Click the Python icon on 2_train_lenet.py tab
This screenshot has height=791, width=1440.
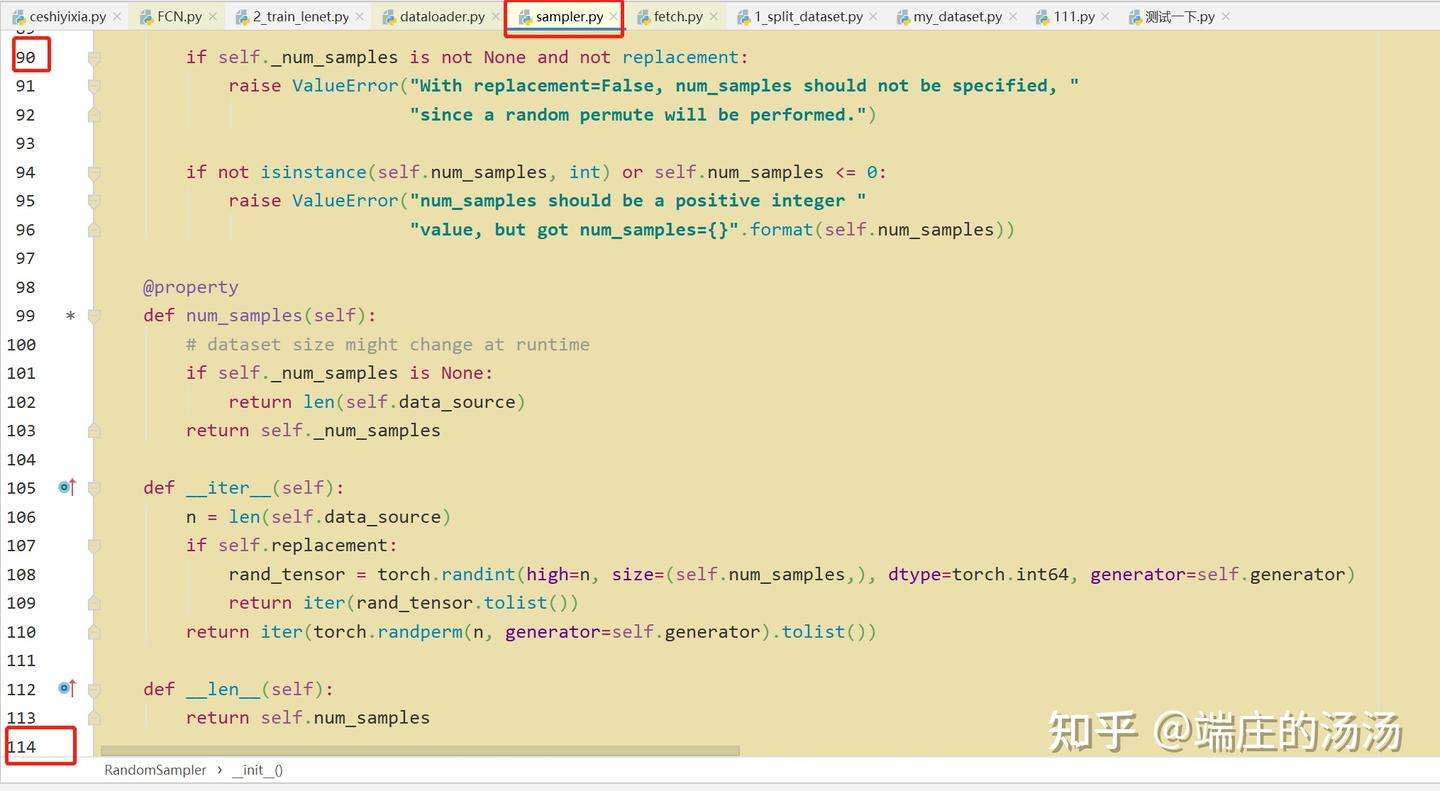point(241,17)
